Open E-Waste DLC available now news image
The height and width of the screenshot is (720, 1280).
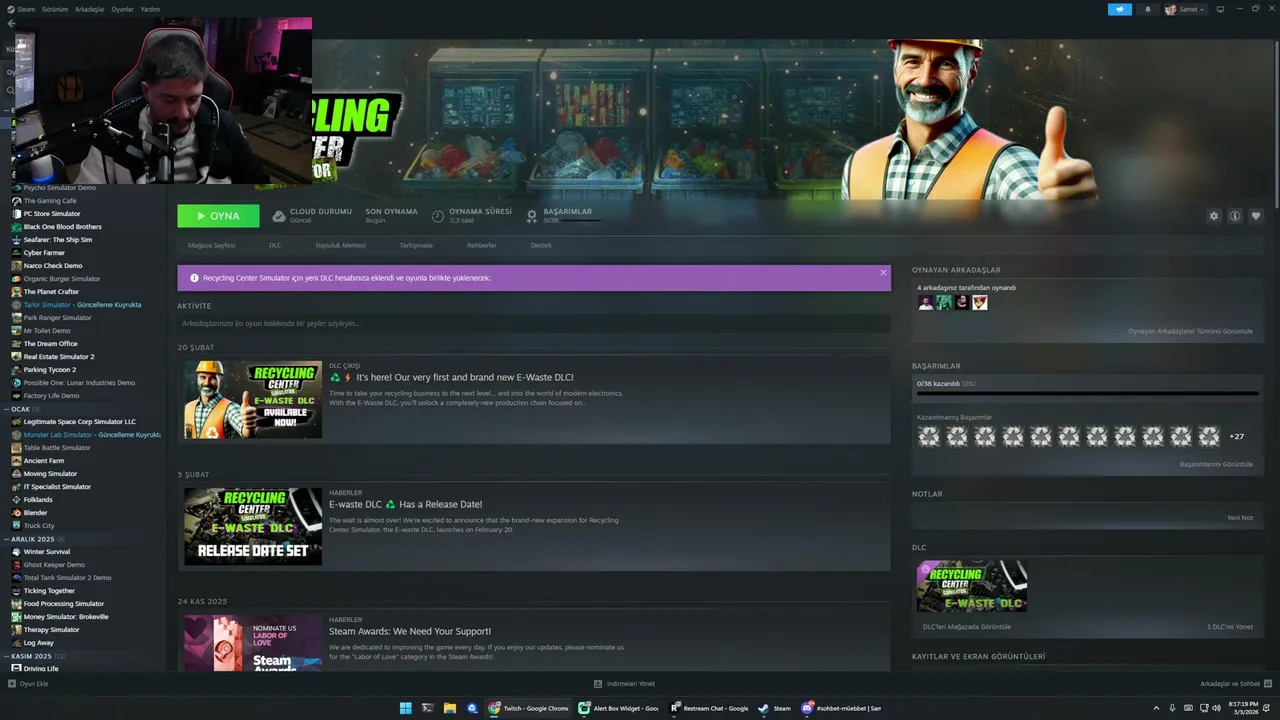pyautogui.click(x=253, y=399)
